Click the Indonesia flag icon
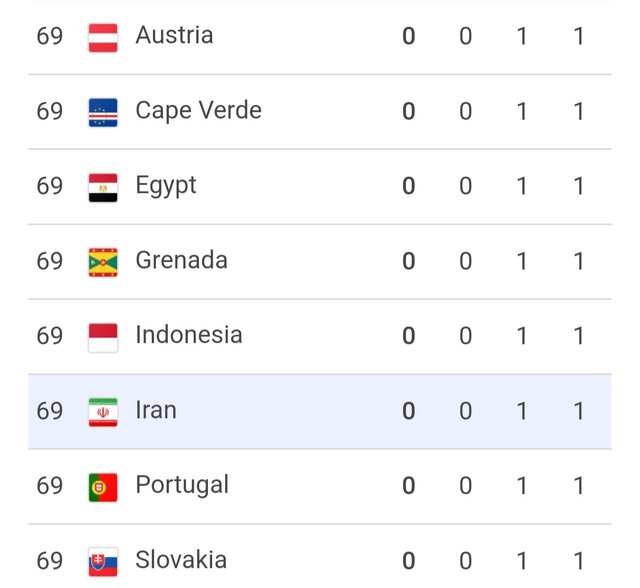Viewport: 640px width, 588px height. coord(103,337)
